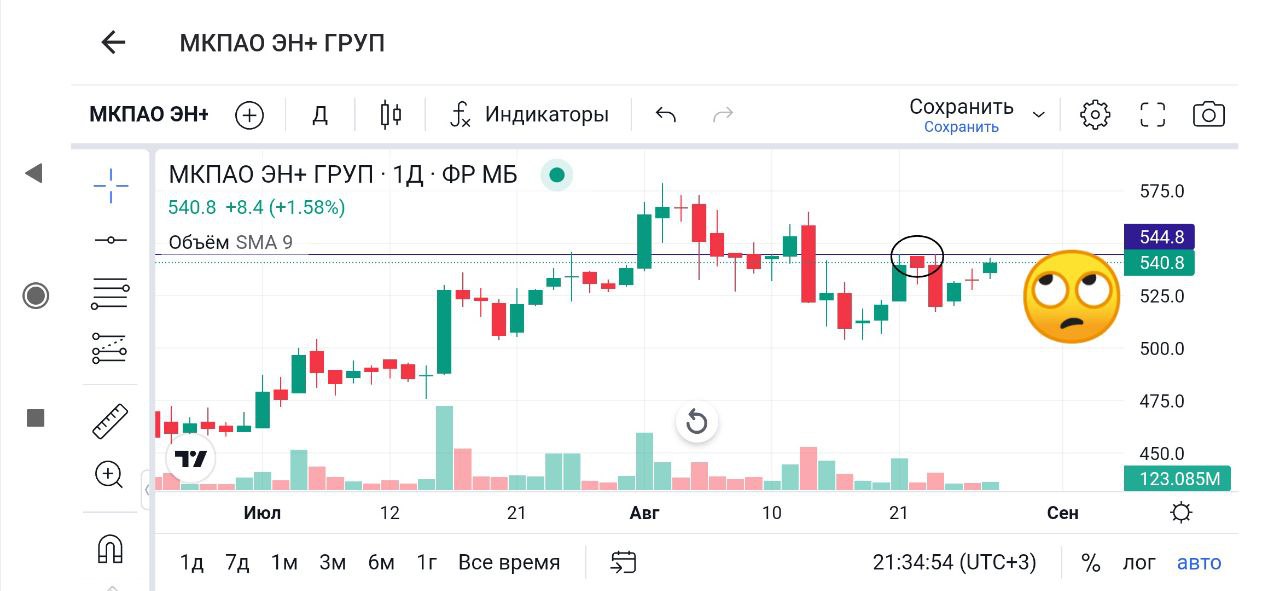
Task: Reset chart view with the circular arrow
Action: 697,422
